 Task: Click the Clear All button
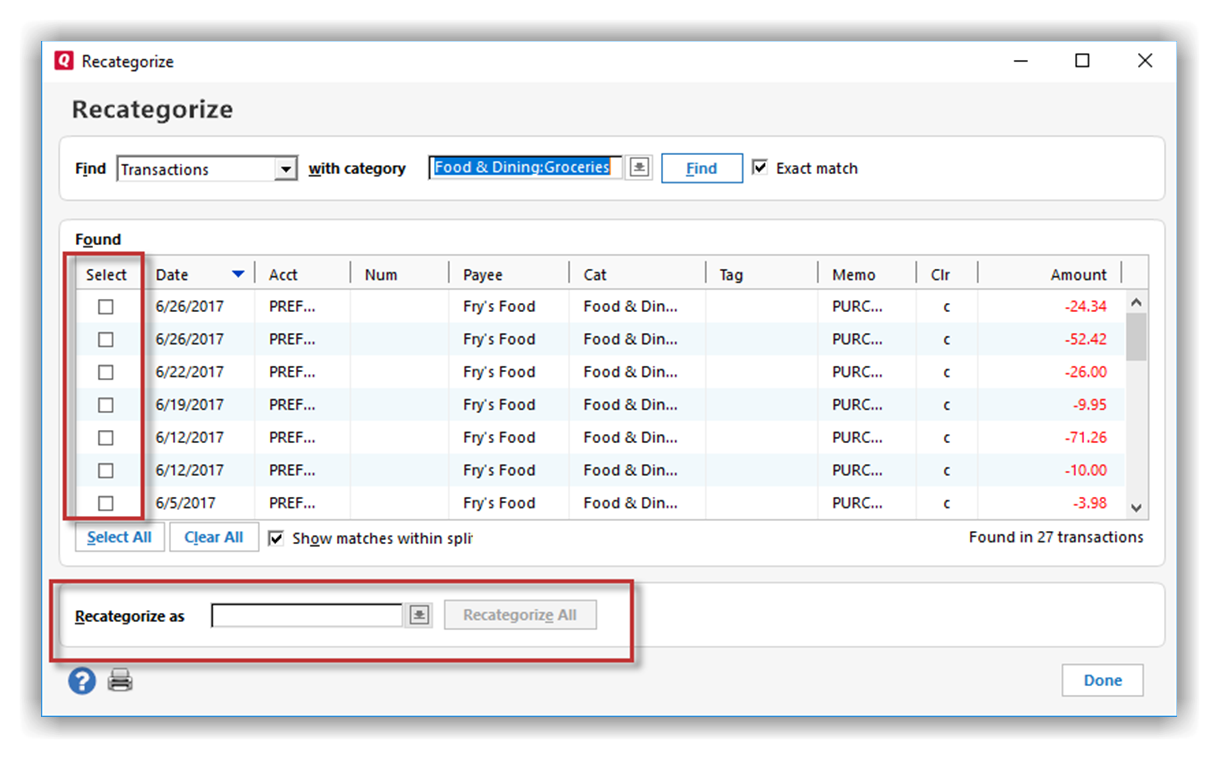[x=214, y=537]
